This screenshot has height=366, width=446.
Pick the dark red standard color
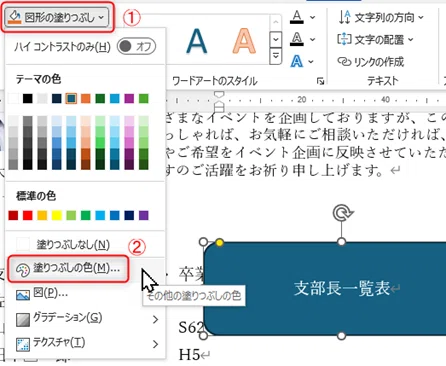13,215
